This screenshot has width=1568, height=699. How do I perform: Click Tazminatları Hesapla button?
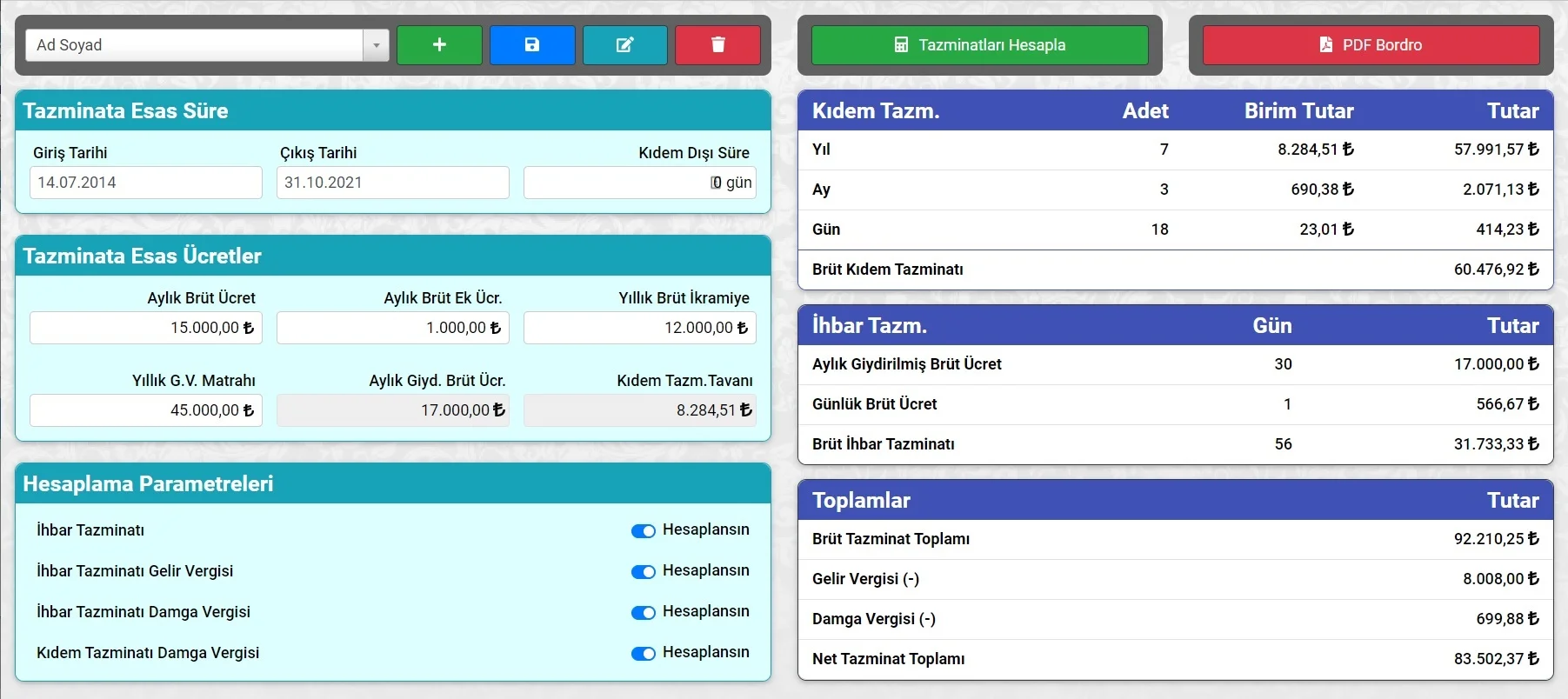pyautogui.click(x=980, y=44)
